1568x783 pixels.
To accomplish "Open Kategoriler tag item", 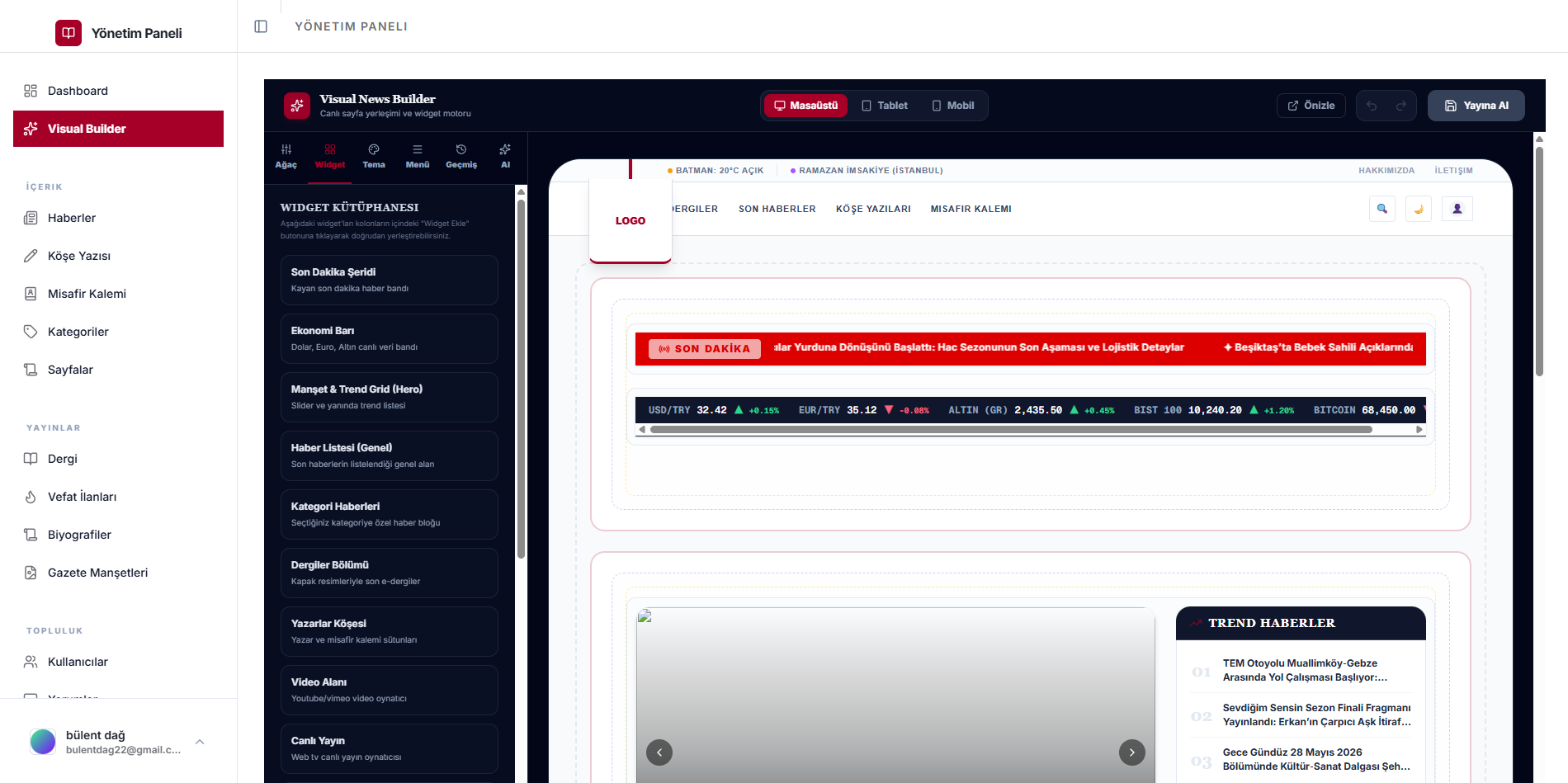I will point(118,332).
